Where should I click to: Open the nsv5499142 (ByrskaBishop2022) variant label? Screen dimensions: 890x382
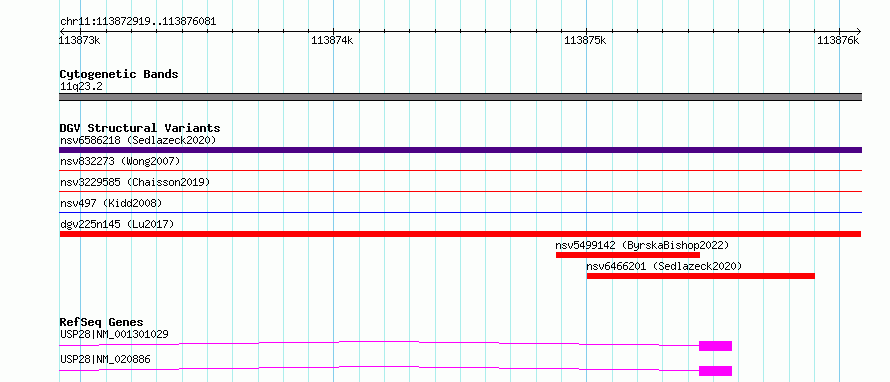pyautogui.click(x=642, y=245)
